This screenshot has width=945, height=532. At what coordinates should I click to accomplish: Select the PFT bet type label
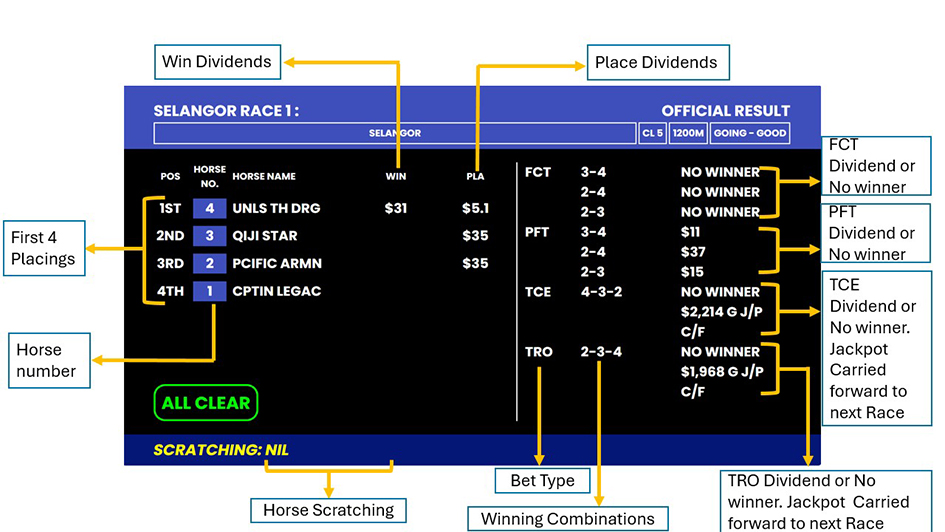pyautogui.click(x=537, y=232)
